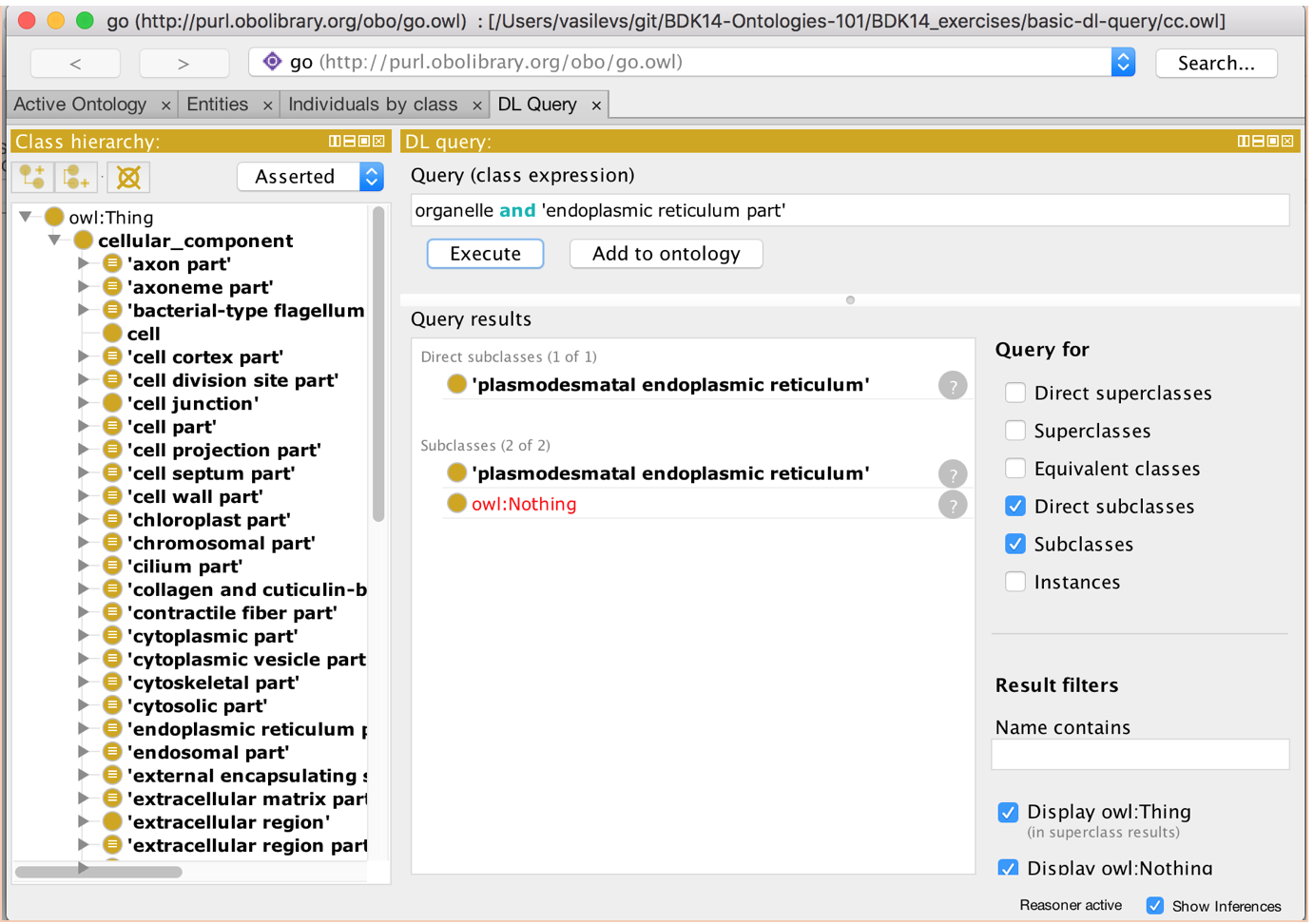Select 'cell wall part' in class hierarchy
The image size is (1314, 924).
195,496
